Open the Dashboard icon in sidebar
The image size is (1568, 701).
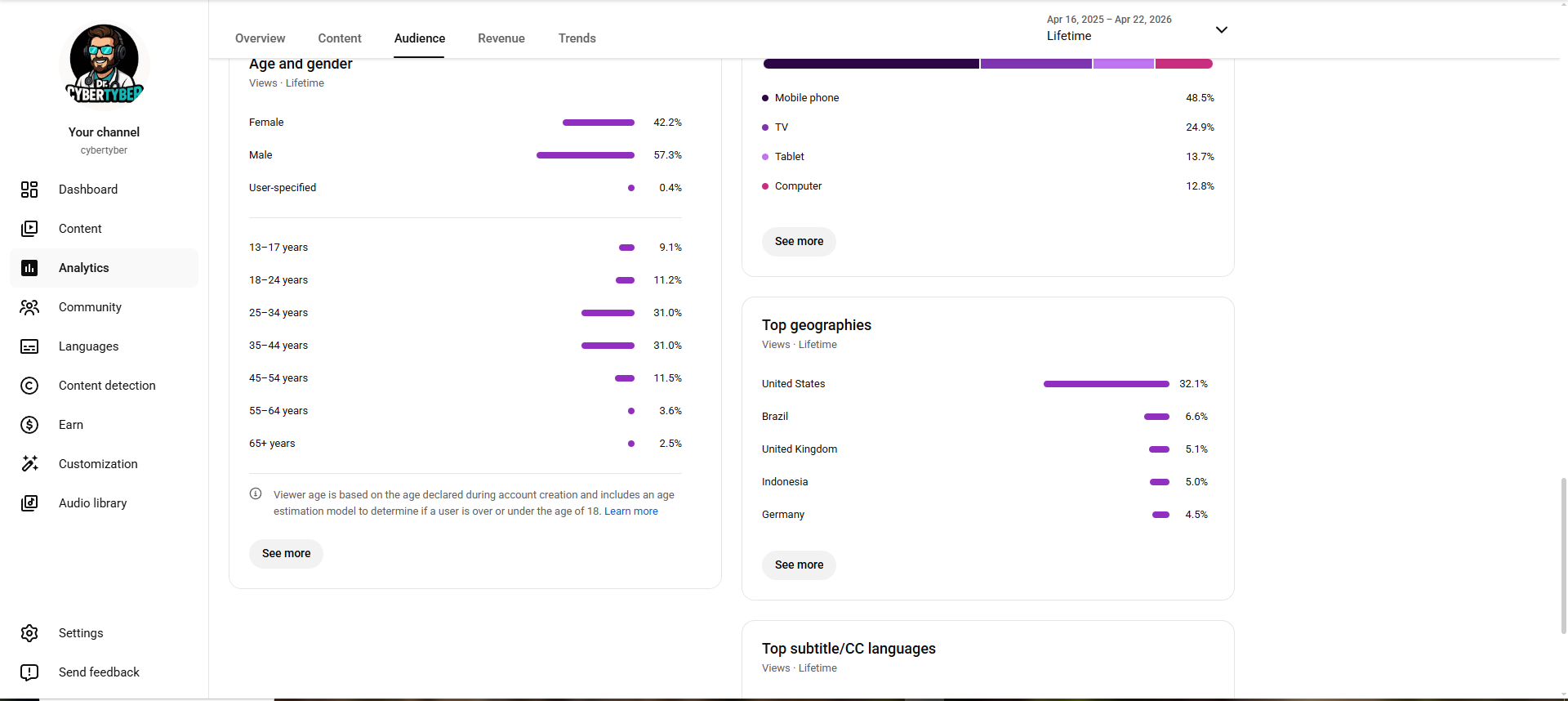point(29,190)
